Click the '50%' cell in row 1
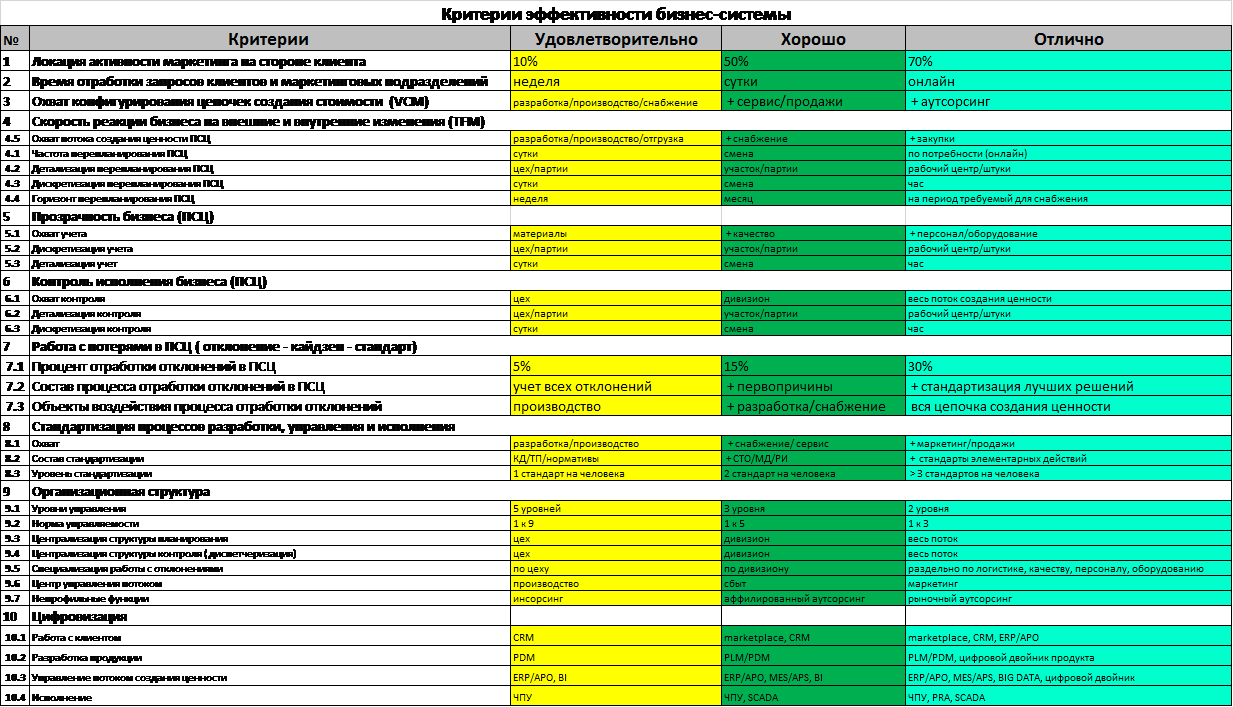This screenshot has height=707, width=1233. pos(813,61)
